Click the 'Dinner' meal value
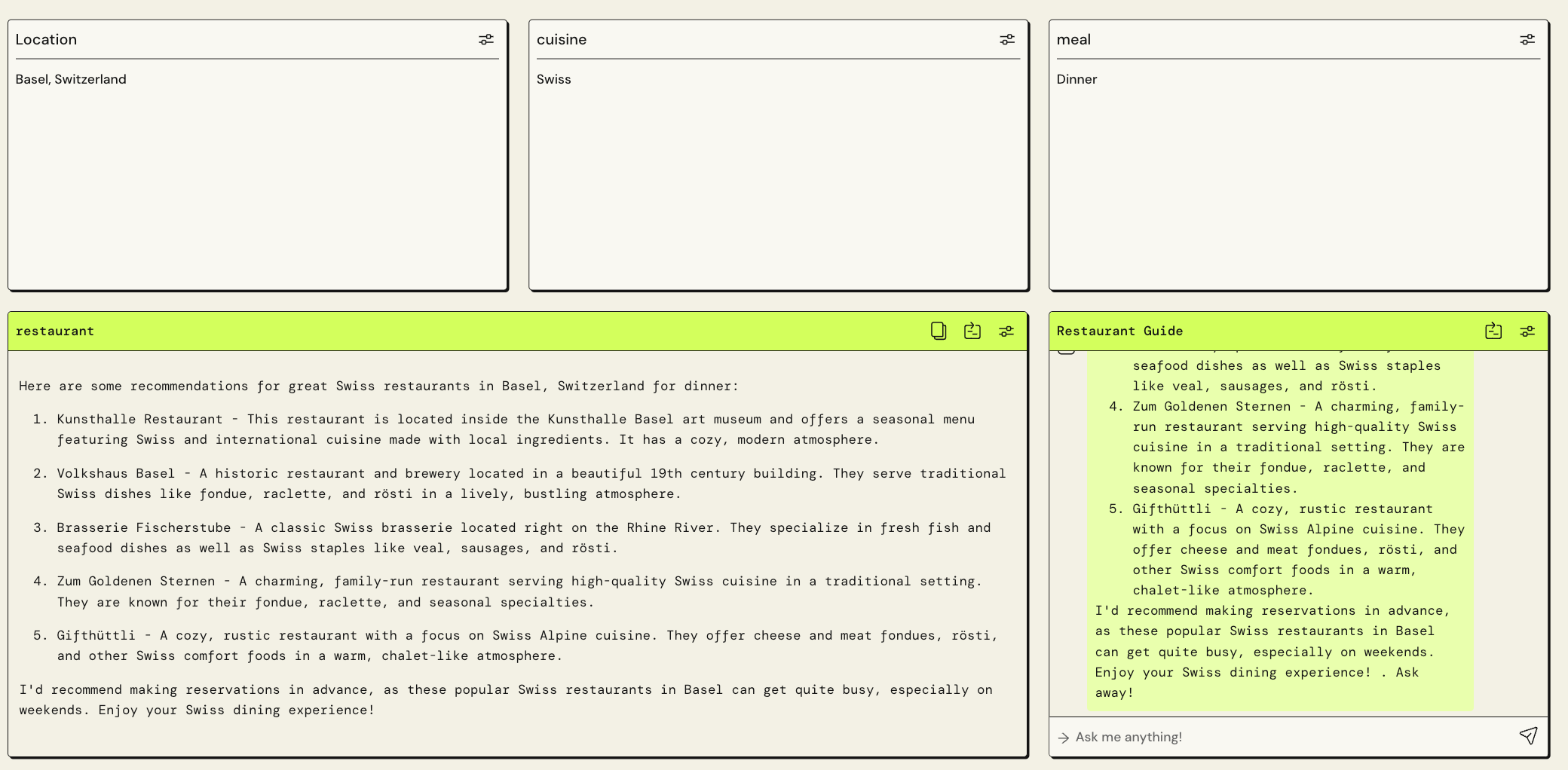1568x770 pixels. (1076, 79)
